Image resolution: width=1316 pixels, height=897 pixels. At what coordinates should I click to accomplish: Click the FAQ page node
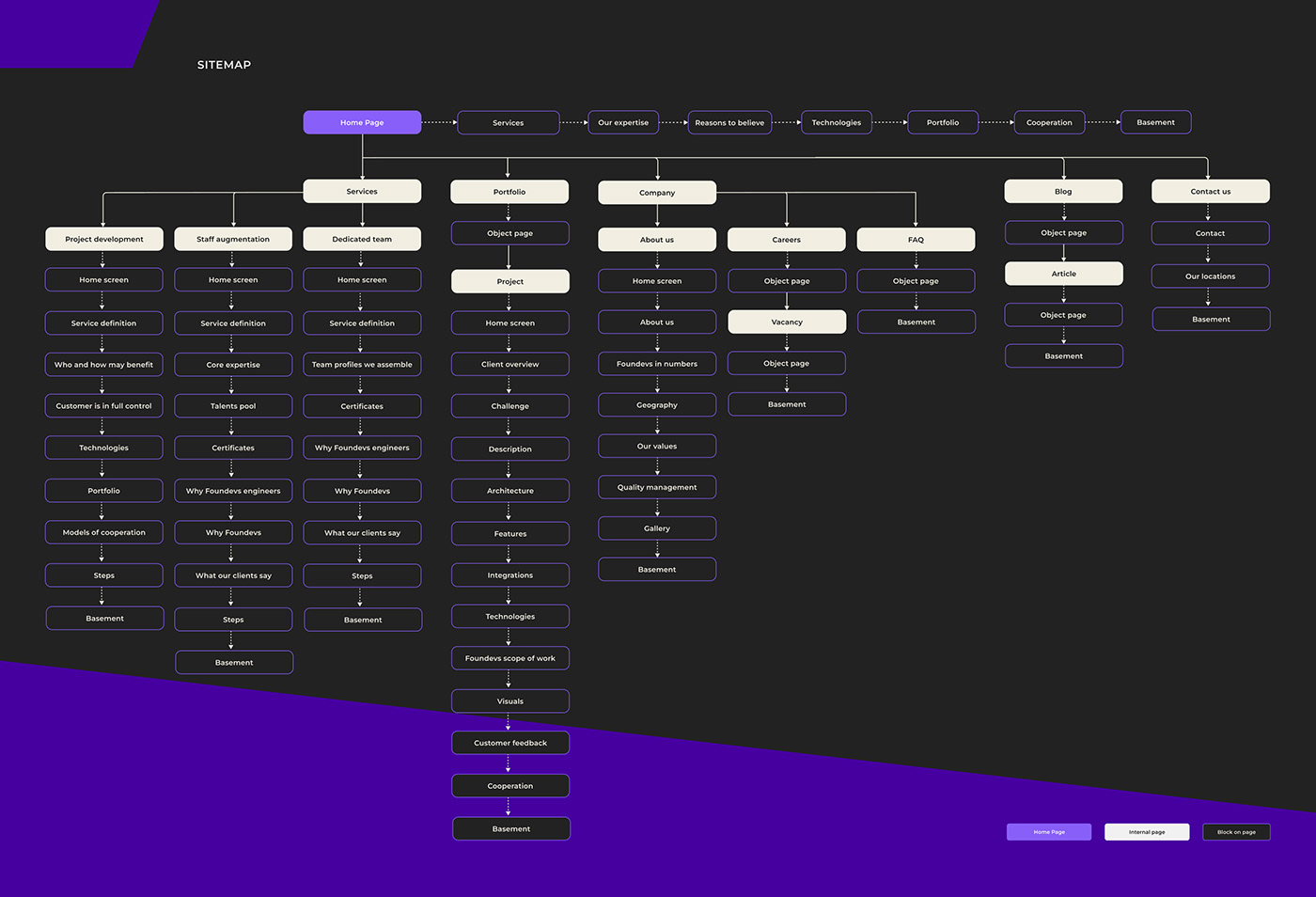pyautogui.click(x=916, y=240)
